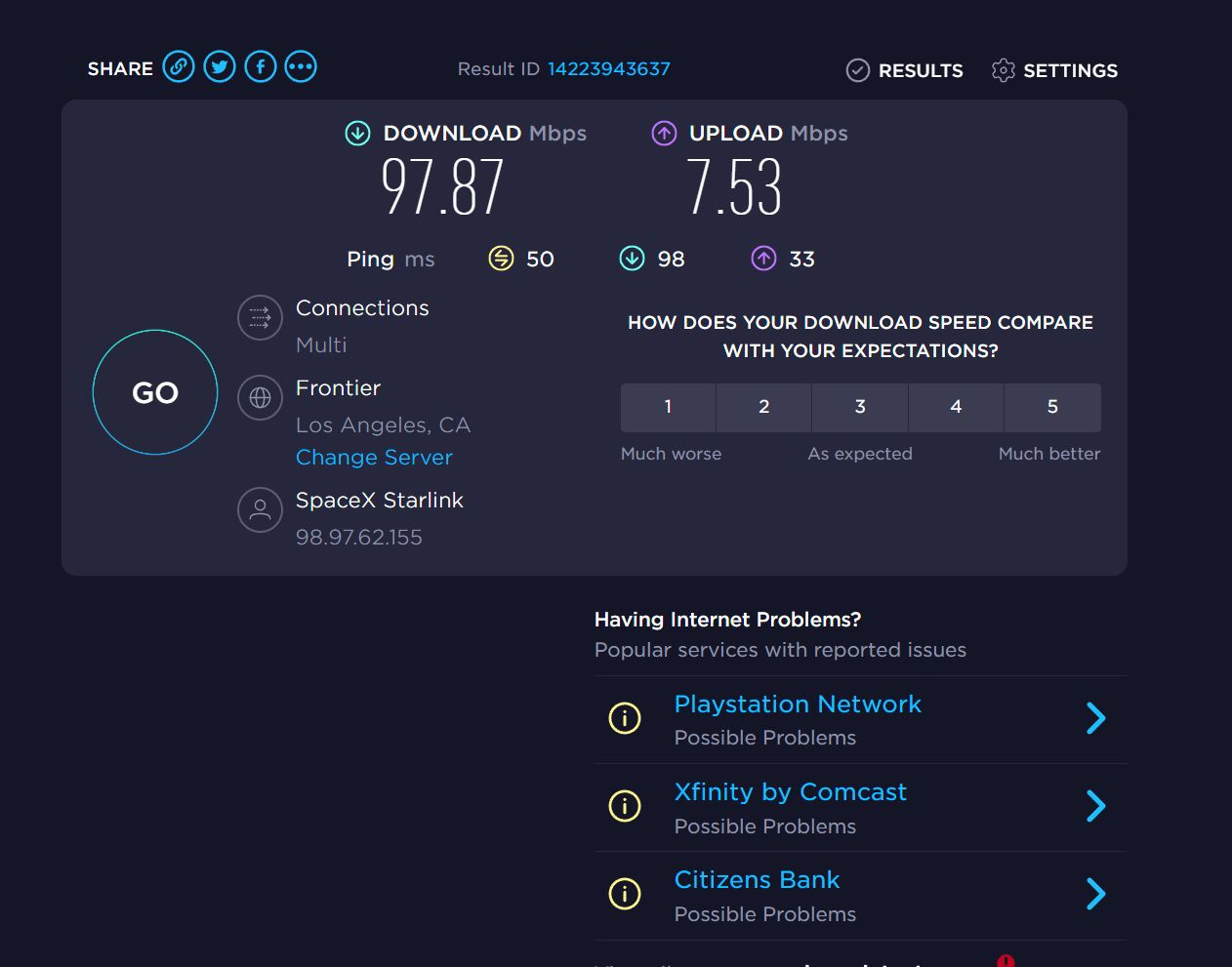
Task: Click the IP address 98.97.62.155
Action: (x=359, y=538)
